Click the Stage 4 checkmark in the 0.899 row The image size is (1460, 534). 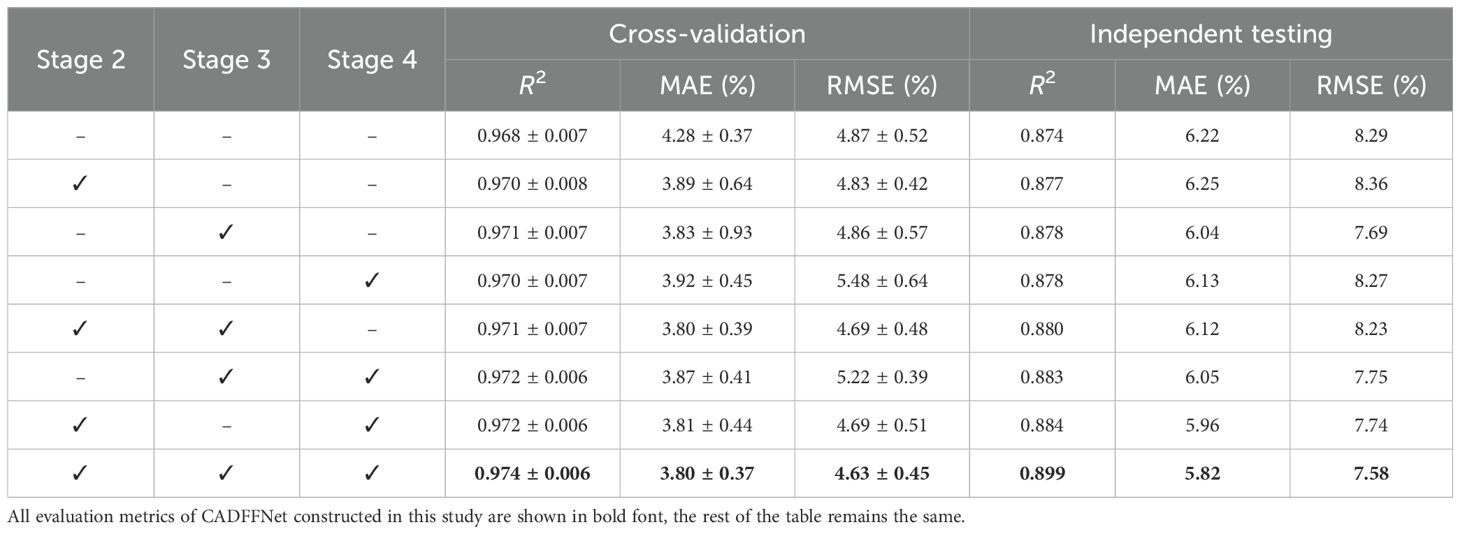click(372, 473)
